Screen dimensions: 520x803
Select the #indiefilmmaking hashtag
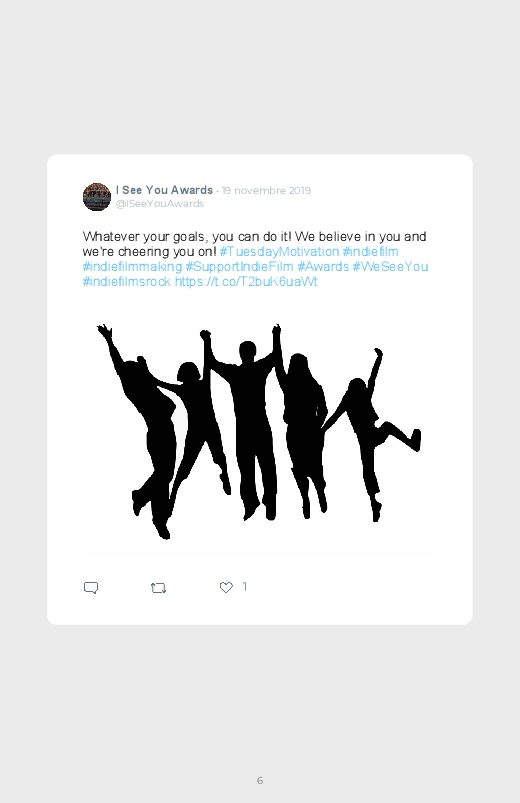tap(132, 267)
